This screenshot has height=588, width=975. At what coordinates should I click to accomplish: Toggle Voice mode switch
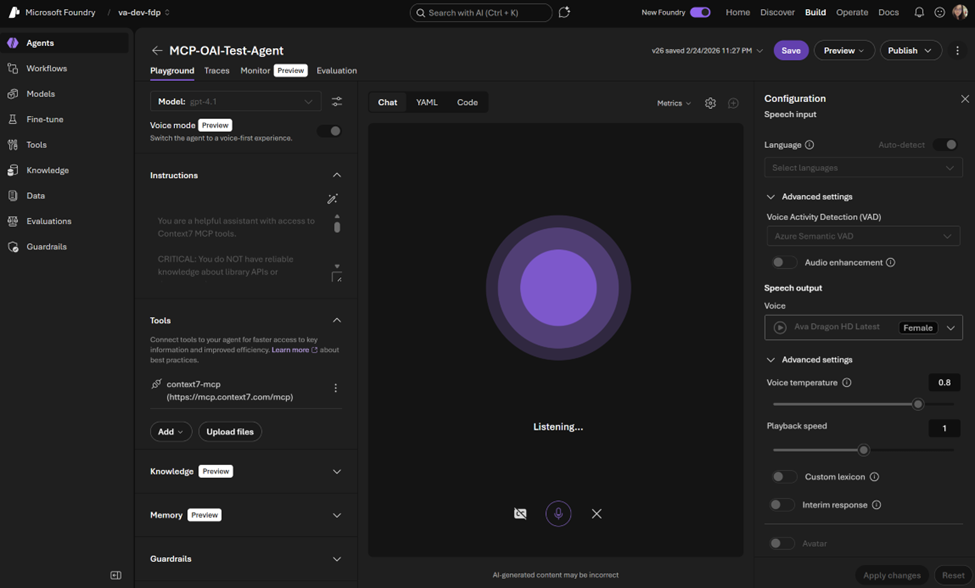click(x=330, y=131)
